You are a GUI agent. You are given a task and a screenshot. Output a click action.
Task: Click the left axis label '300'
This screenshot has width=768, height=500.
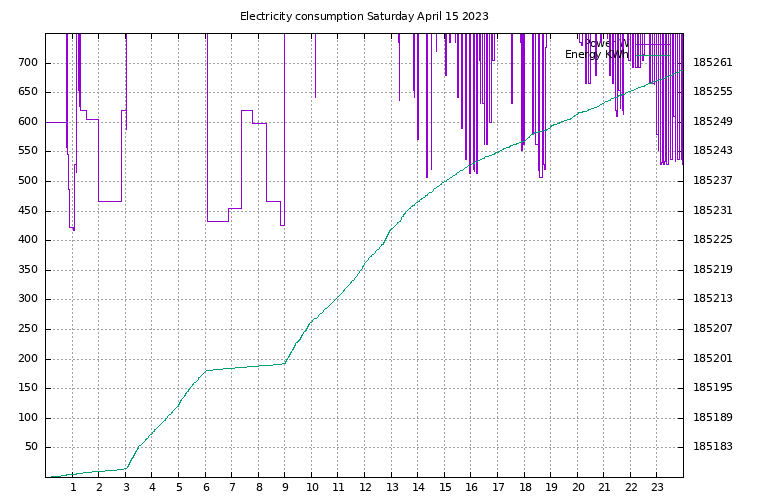28,299
